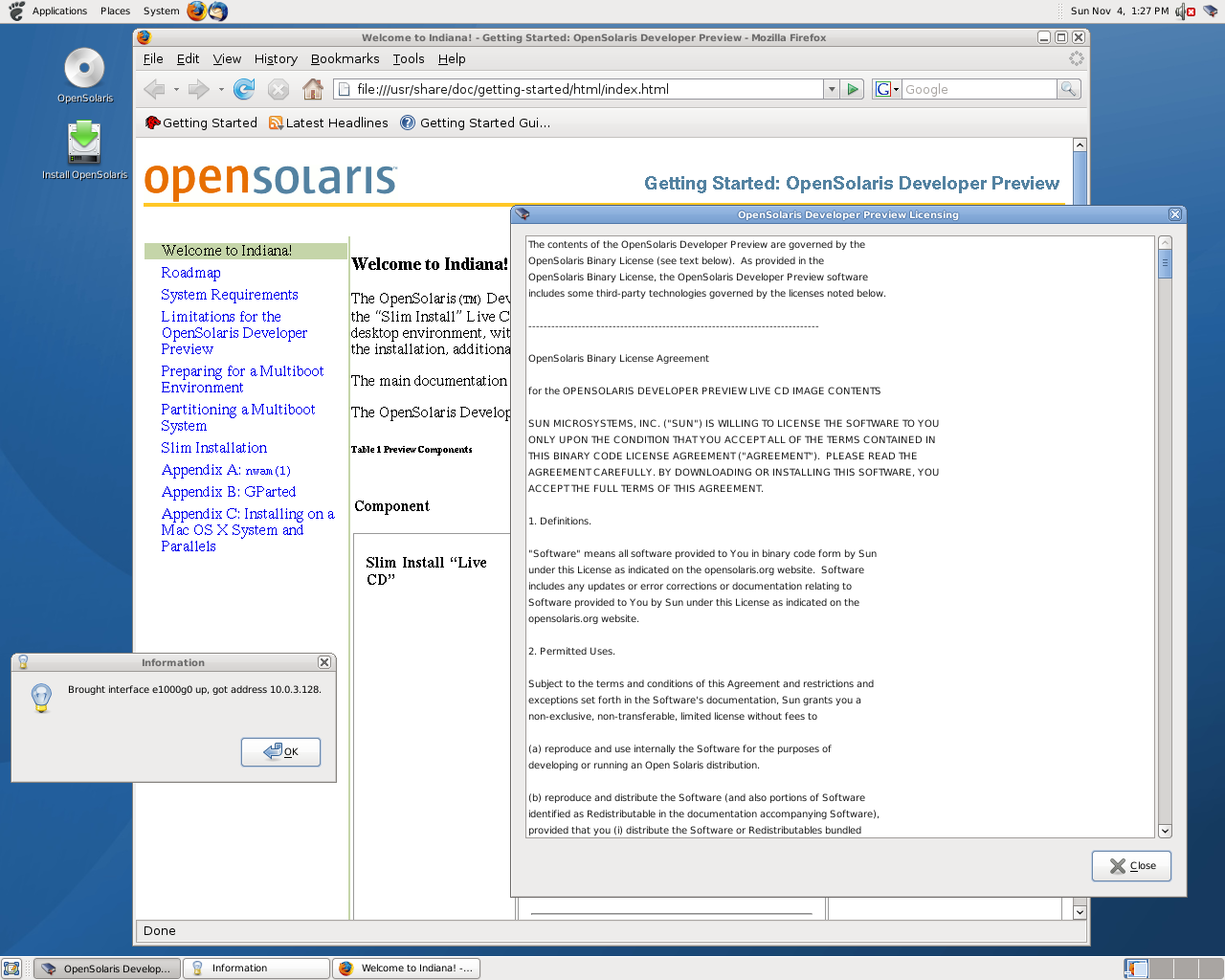Click the Thunderbird mail launcher in top panel

pyautogui.click(x=218, y=11)
